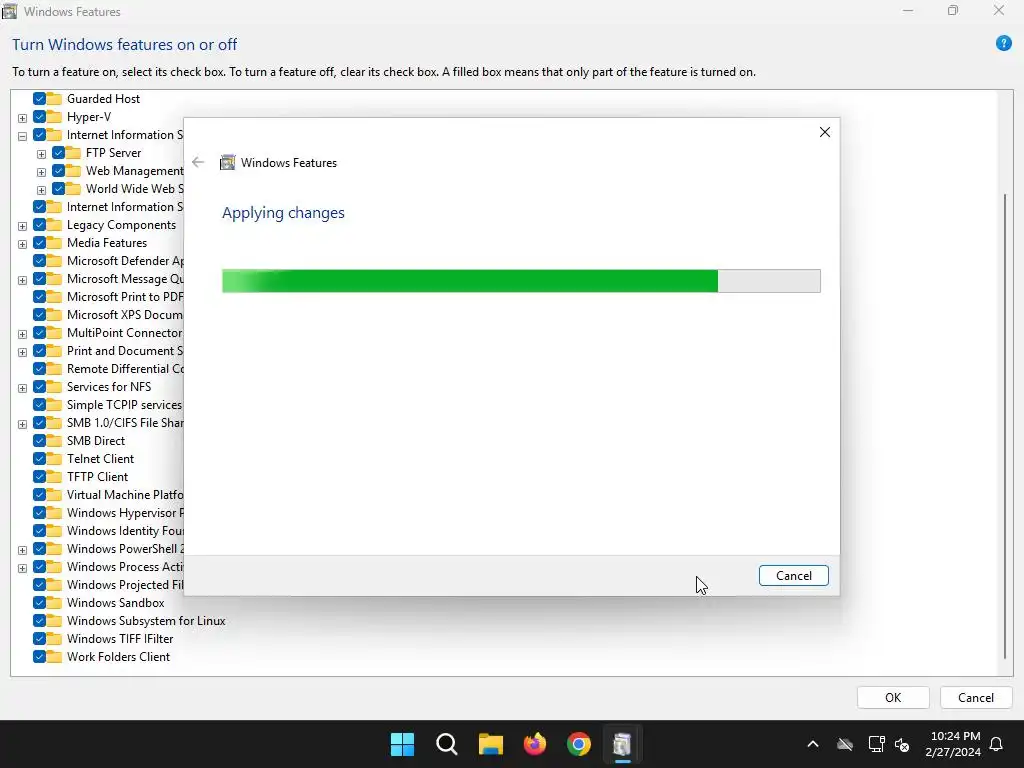
Task: Toggle the Legacy Components checkbox
Action: (x=39, y=225)
